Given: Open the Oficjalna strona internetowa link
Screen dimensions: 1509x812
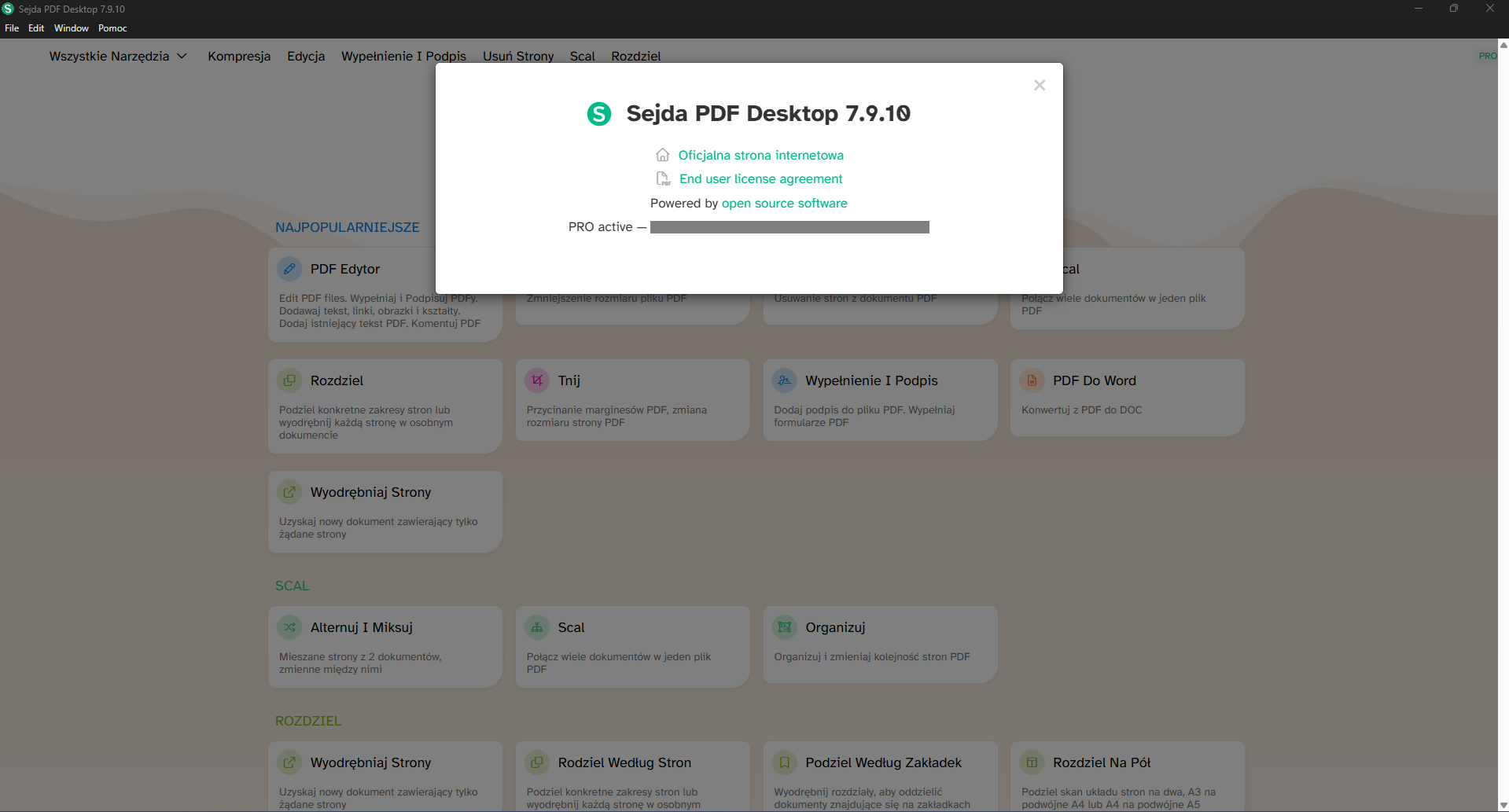Looking at the screenshot, I should coord(761,155).
